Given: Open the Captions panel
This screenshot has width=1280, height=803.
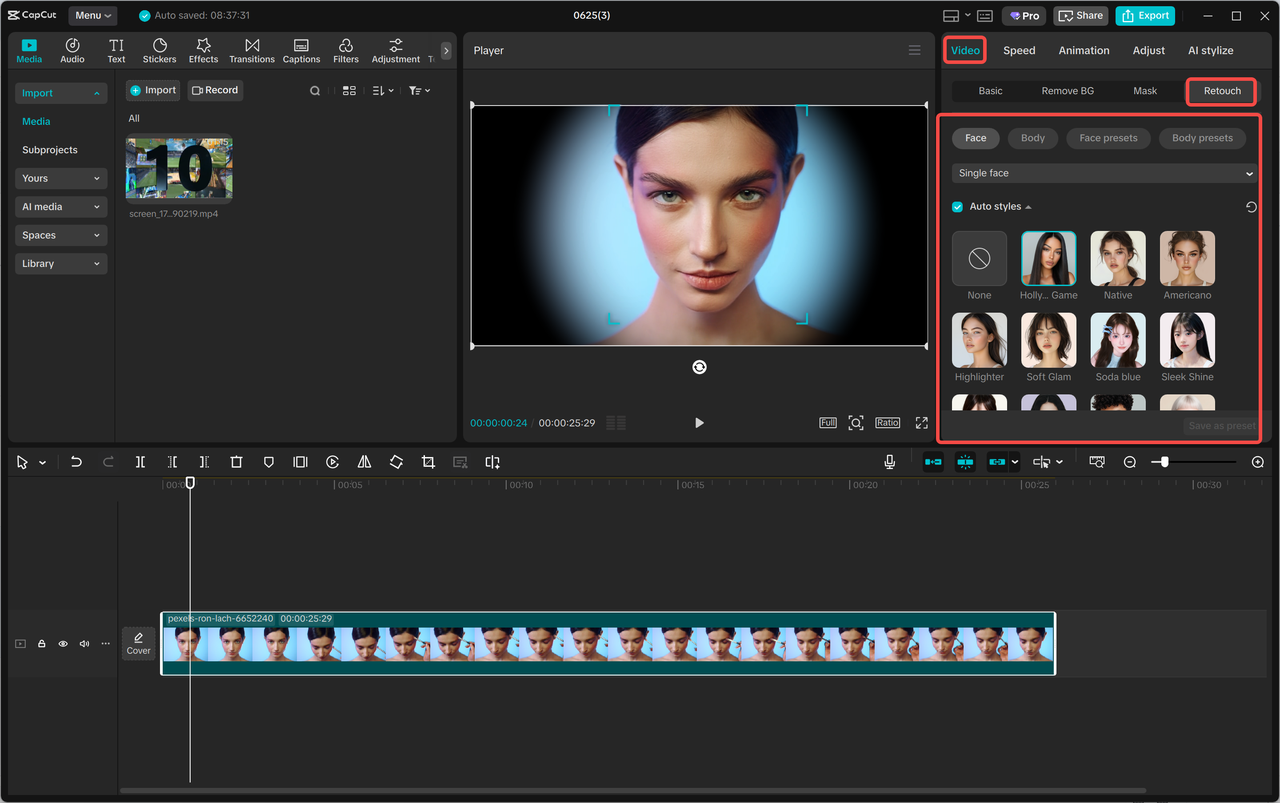Looking at the screenshot, I should (301, 50).
